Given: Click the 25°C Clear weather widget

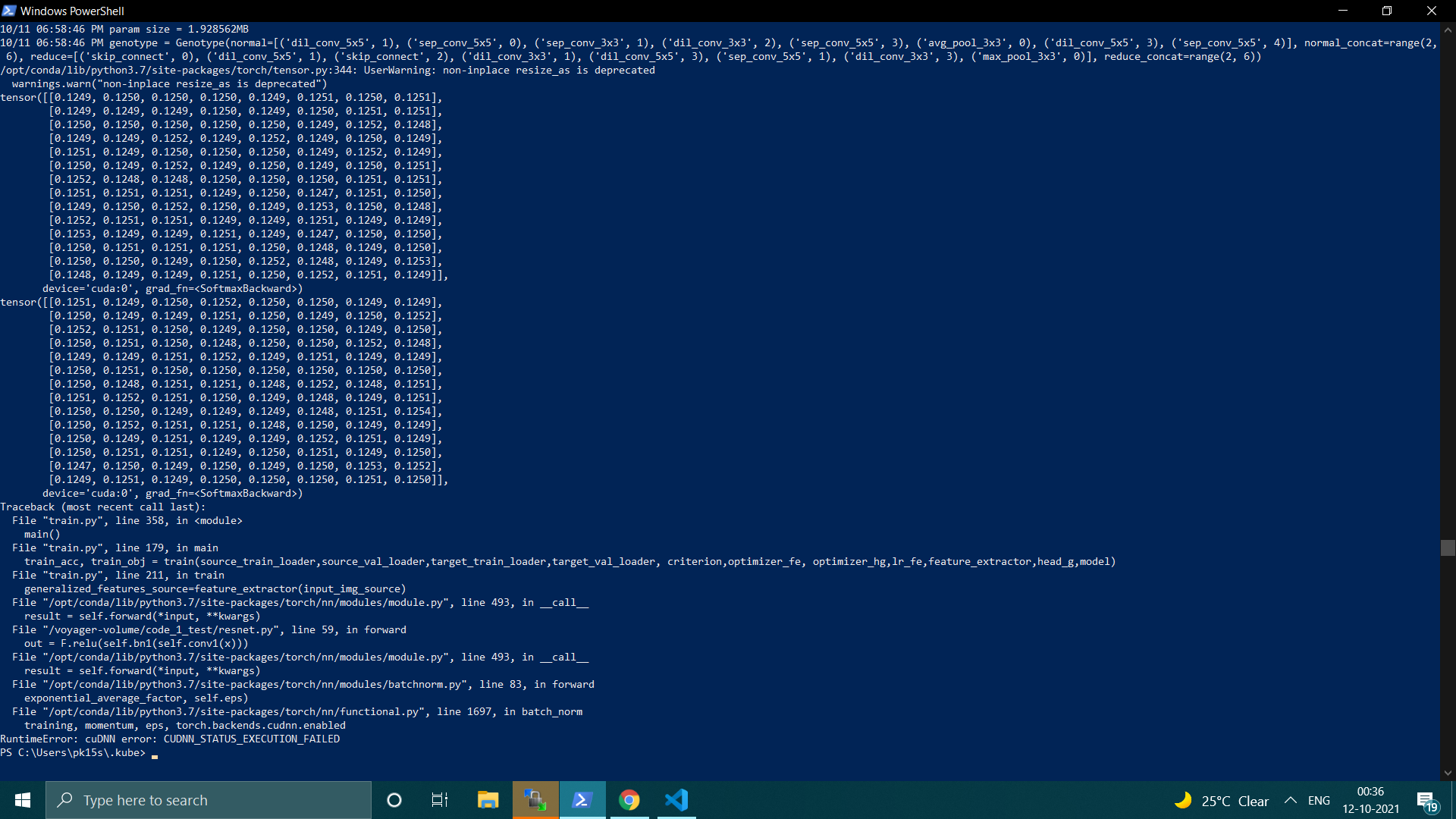Looking at the screenshot, I should pyautogui.click(x=1221, y=801).
